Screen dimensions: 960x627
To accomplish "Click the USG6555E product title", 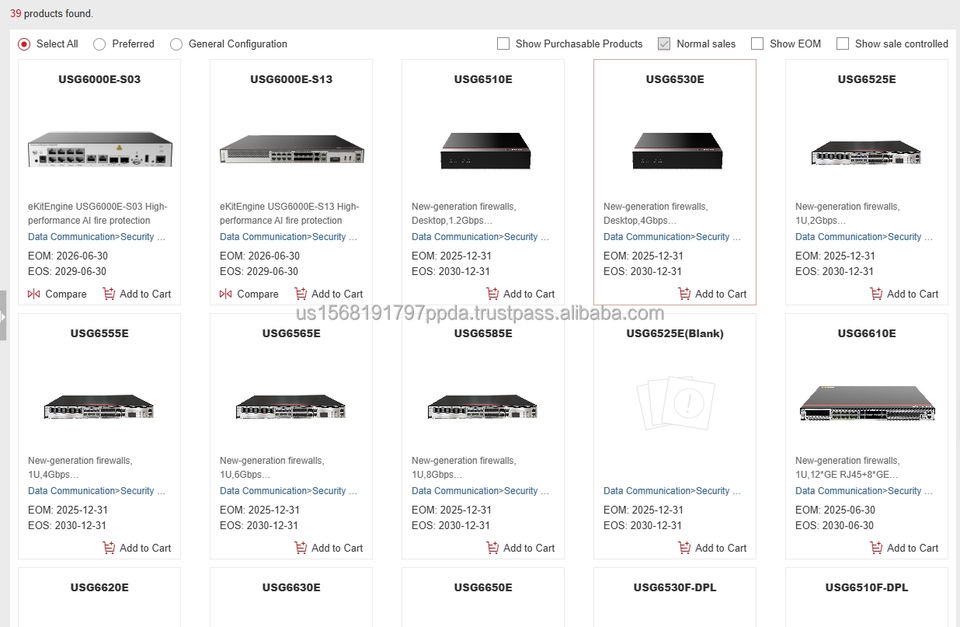I will 99,333.
